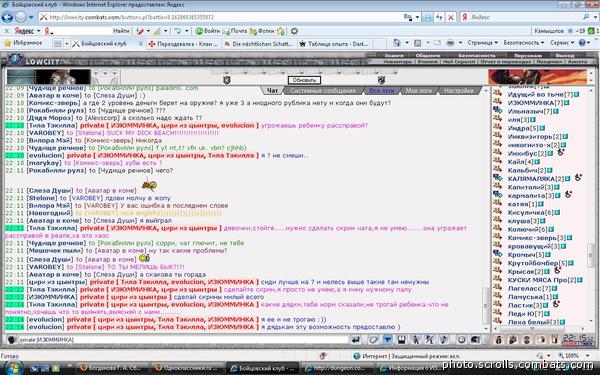Open the Все логи tab

point(381,91)
